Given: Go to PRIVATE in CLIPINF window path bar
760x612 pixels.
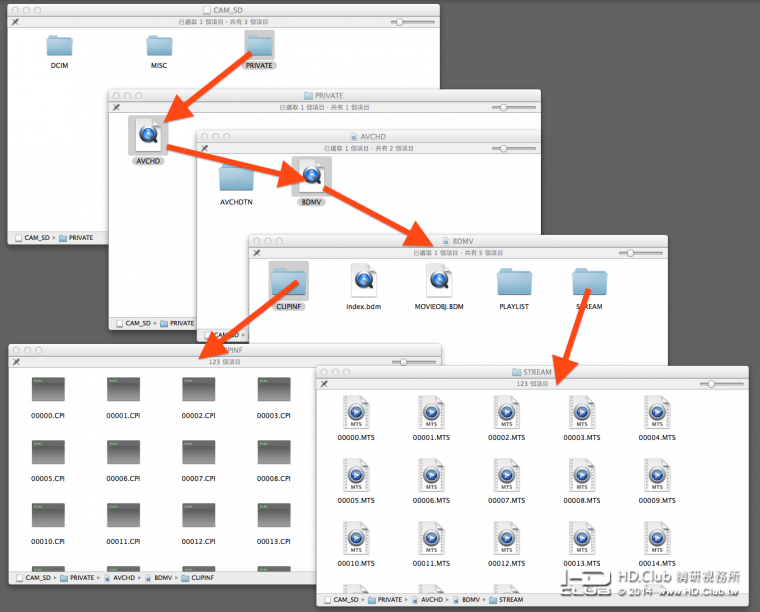Looking at the screenshot, I should coord(78,578).
